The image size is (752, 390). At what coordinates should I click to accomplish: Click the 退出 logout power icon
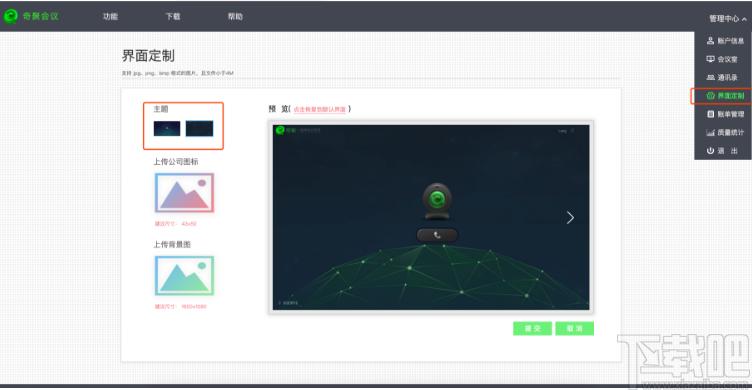coord(710,151)
